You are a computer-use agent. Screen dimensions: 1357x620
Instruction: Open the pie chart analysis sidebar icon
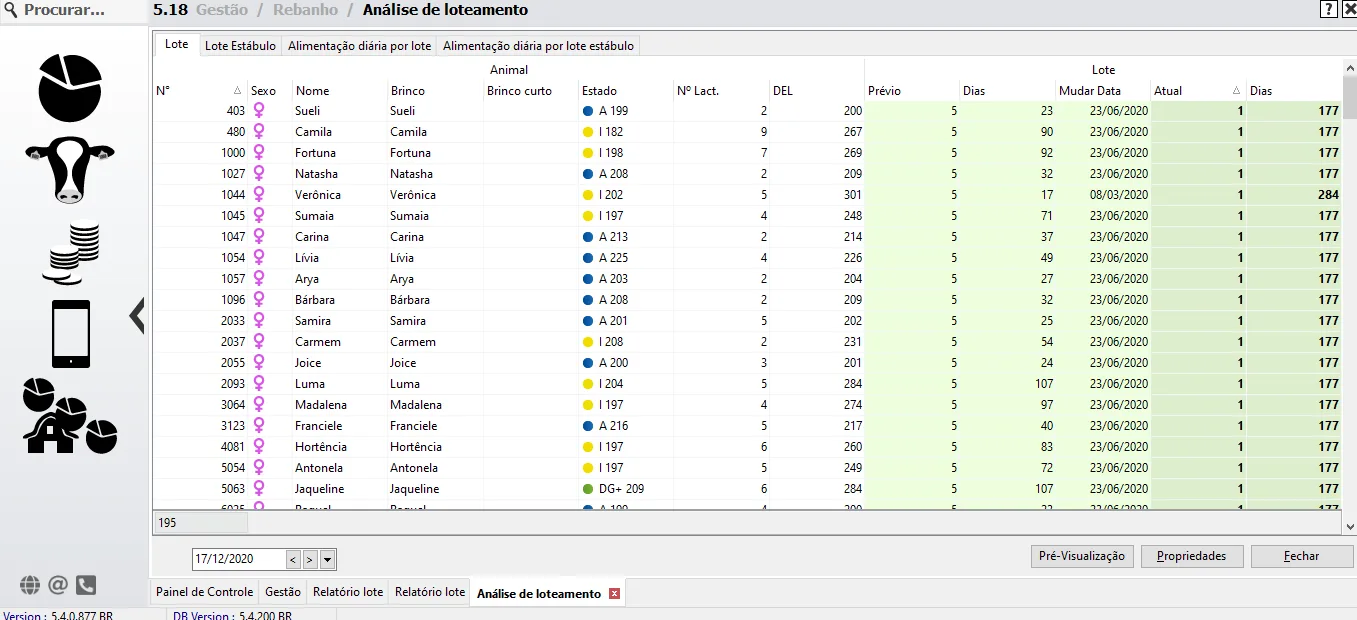click(70, 88)
